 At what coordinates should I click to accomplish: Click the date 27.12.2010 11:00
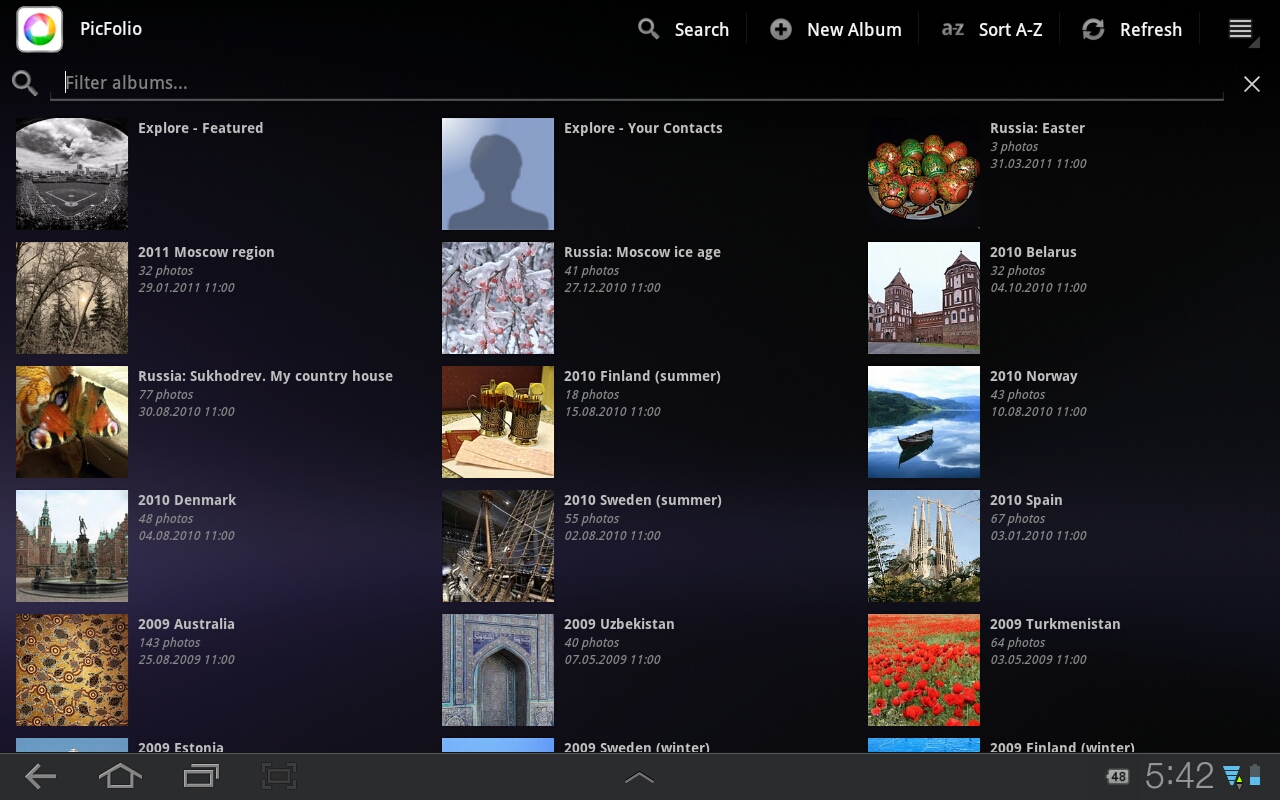pyautogui.click(x=612, y=288)
